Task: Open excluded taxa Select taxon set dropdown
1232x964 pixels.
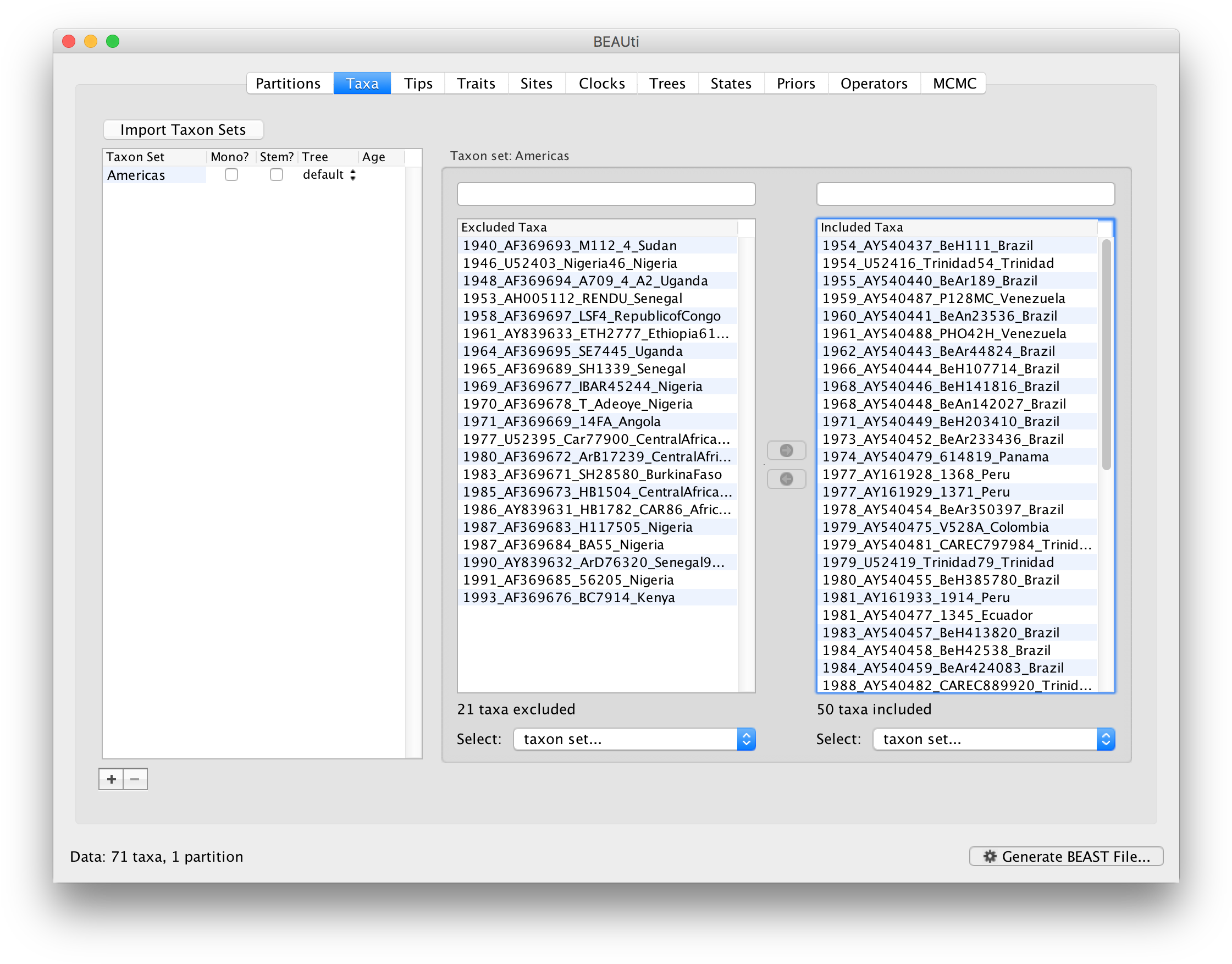Action: point(634,739)
